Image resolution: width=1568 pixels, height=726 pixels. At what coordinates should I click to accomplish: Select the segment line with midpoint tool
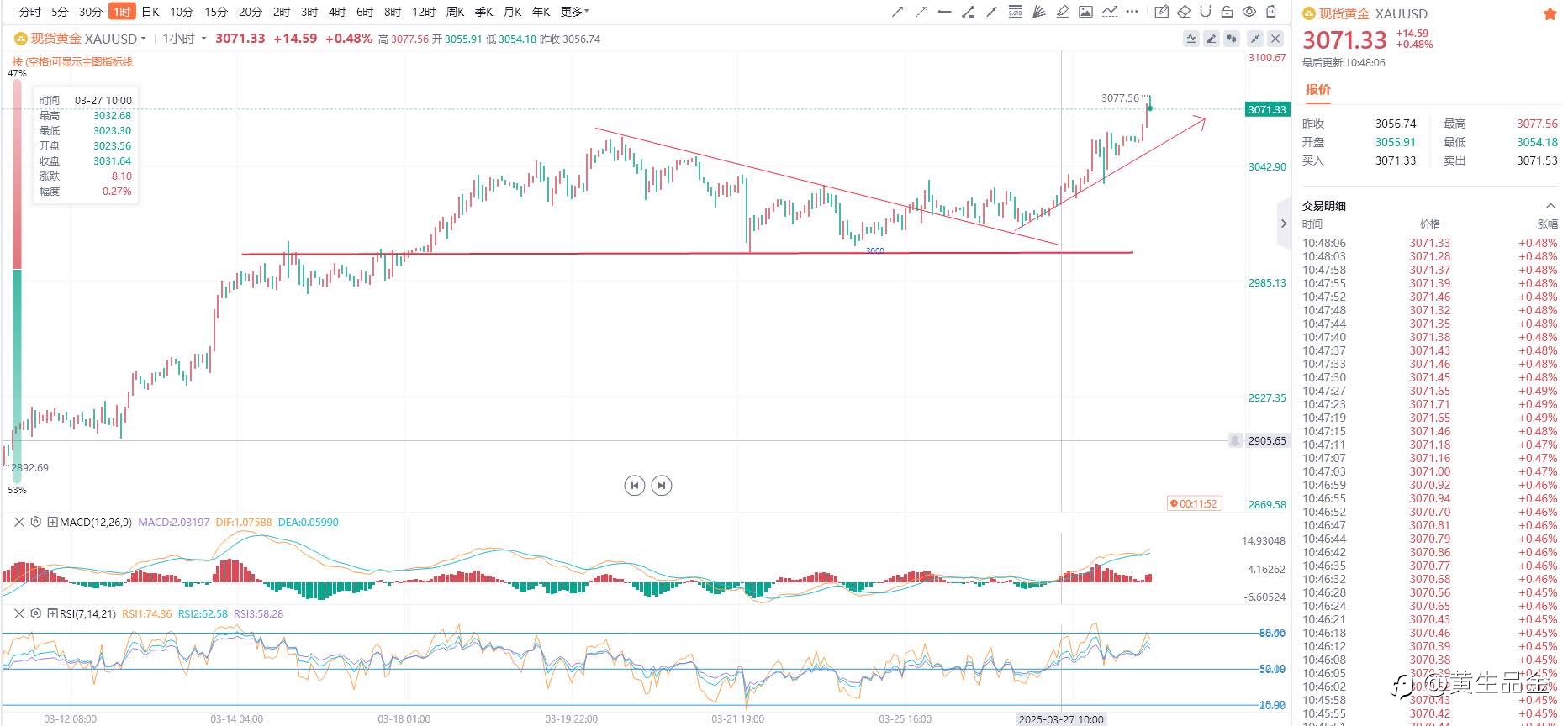pyautogui.click(x=992, y=12)
